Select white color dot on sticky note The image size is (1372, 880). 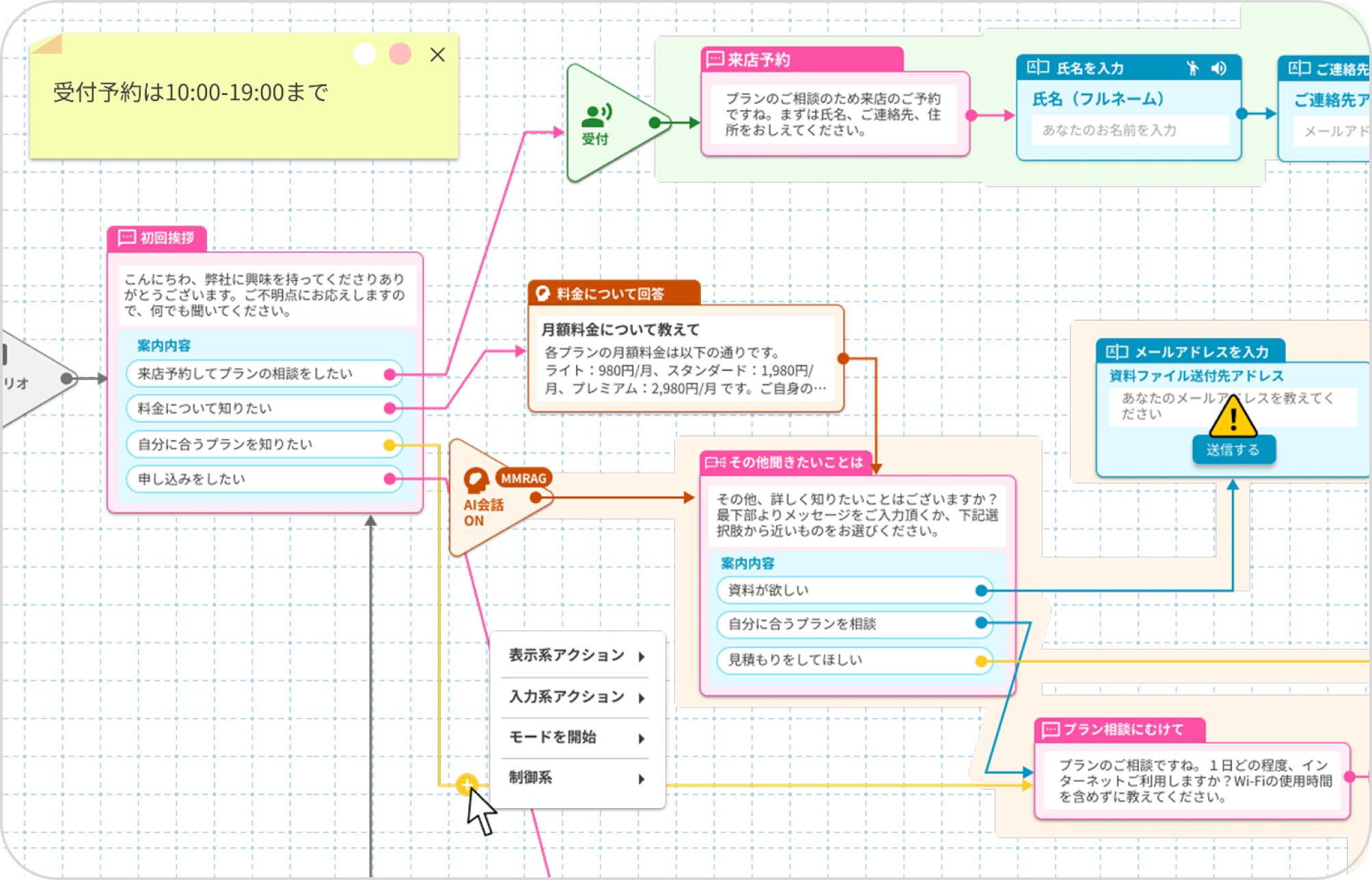point(365,54)
